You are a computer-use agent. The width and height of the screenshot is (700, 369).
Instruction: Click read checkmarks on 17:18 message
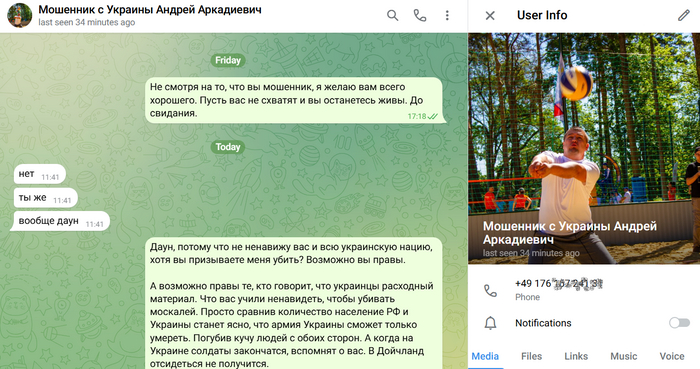433,117
